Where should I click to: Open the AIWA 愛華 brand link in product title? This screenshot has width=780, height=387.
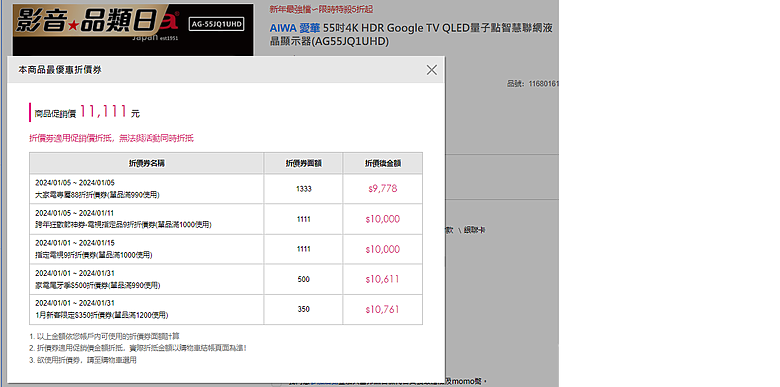[294, 28]
